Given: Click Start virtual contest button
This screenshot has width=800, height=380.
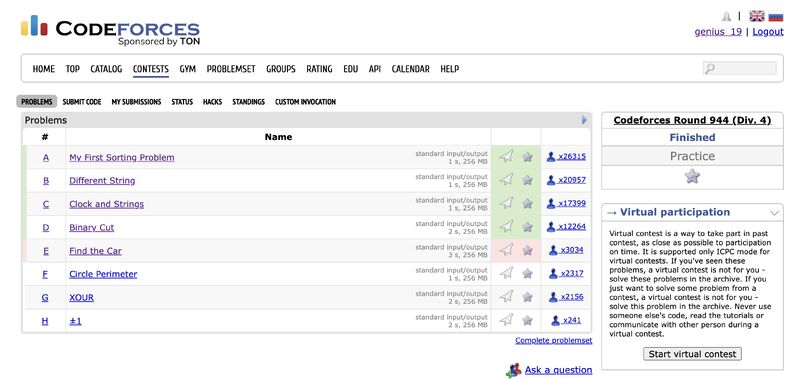Looking at the screenshot, I should [x=692, y=354].
